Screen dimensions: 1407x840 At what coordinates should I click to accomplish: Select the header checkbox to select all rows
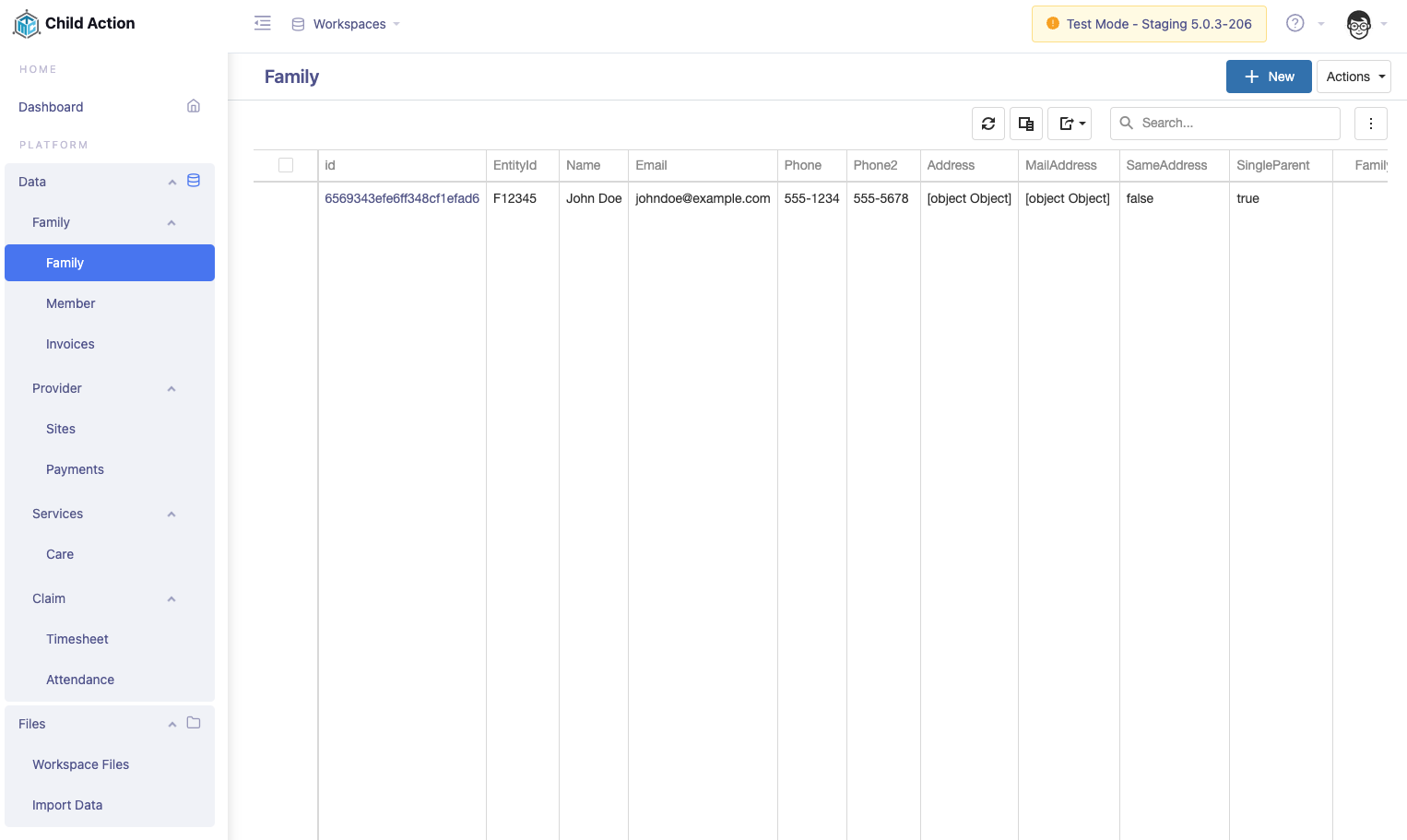tap(286, 165)
